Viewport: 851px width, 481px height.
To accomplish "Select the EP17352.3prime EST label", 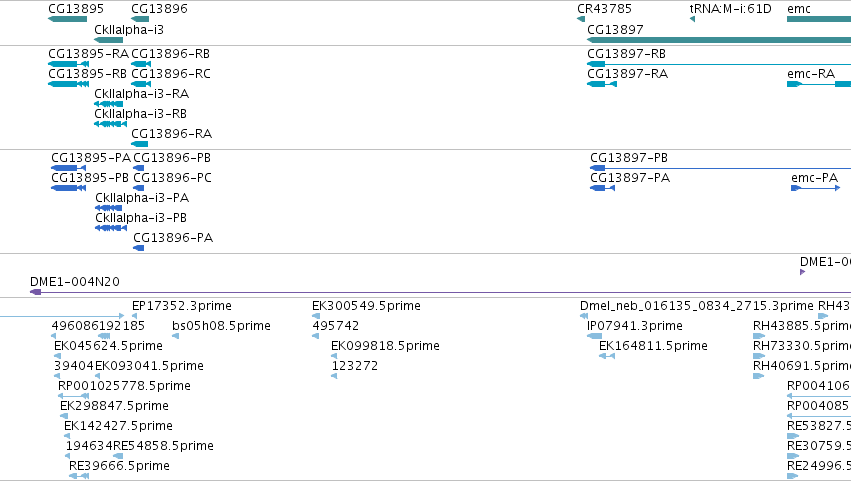I will [182, 306].
